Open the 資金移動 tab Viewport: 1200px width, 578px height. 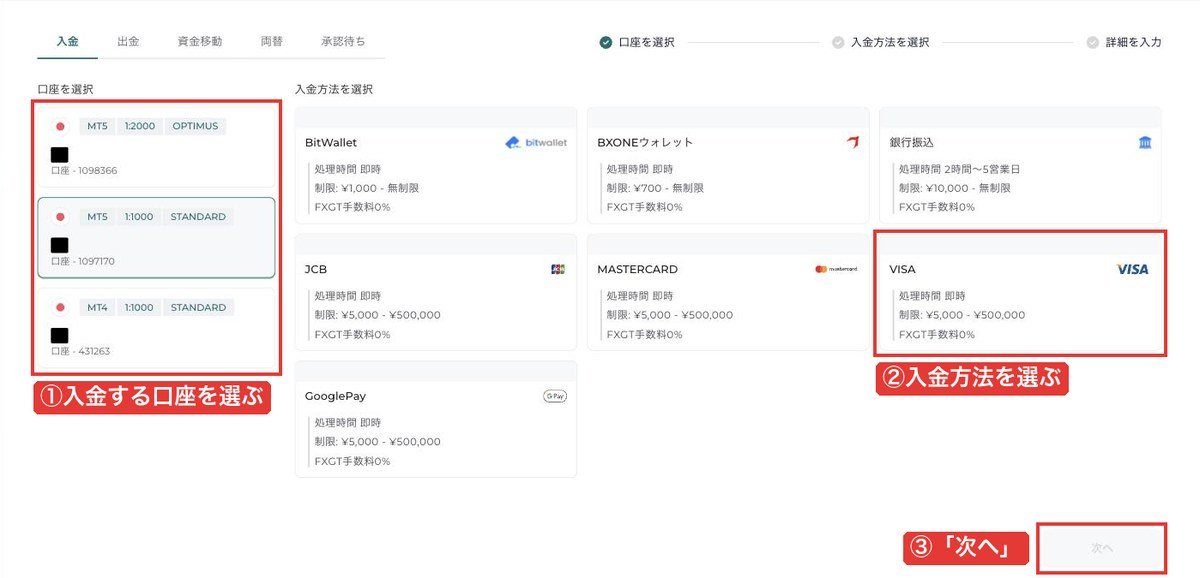(x=199, y=42)
